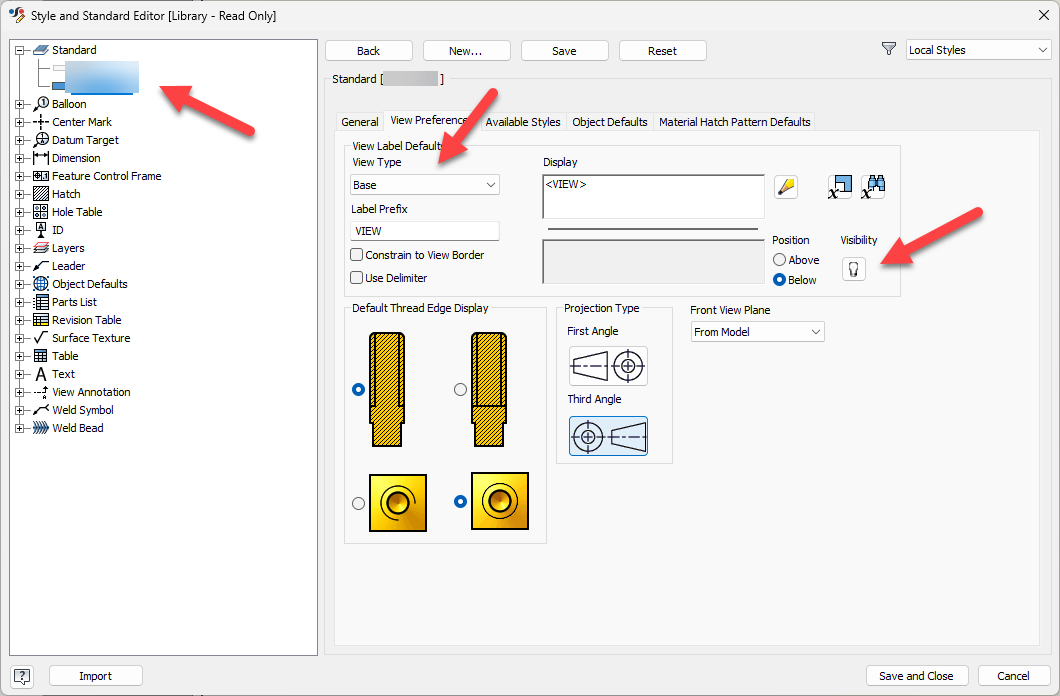Switch to the General tab
The image size is (1060, 696).
click(359, 121)
